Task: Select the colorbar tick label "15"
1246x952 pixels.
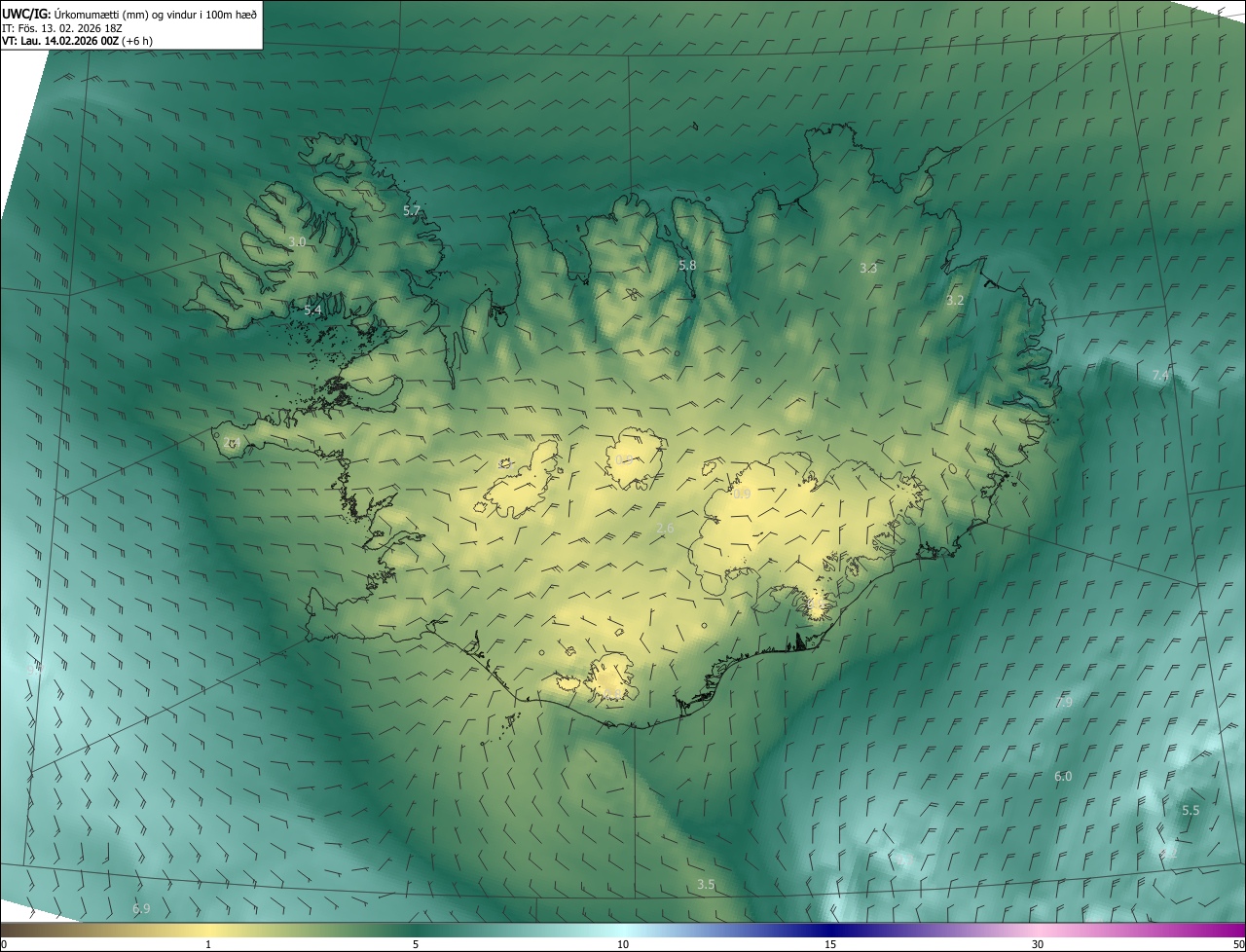Action: [830, 944]
